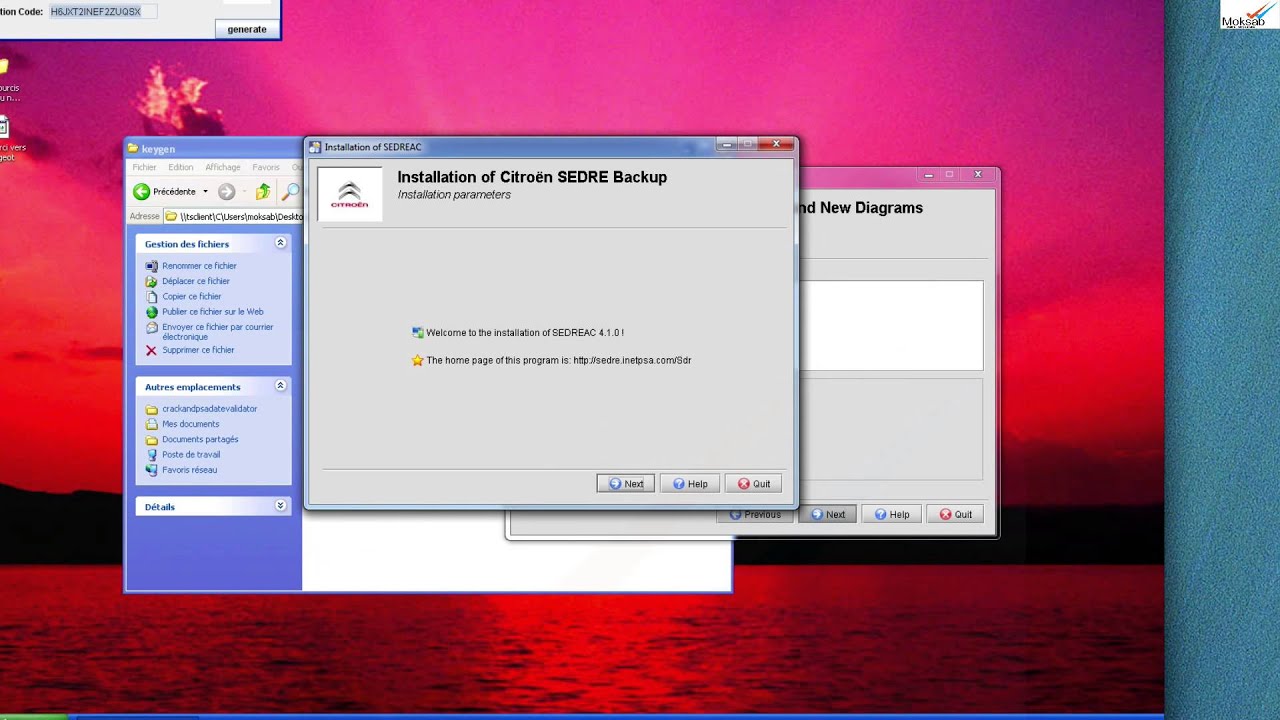1280x720 pixels.
Task: Open Help in the New Diagrams window
Action: click(x=892, y=515)
